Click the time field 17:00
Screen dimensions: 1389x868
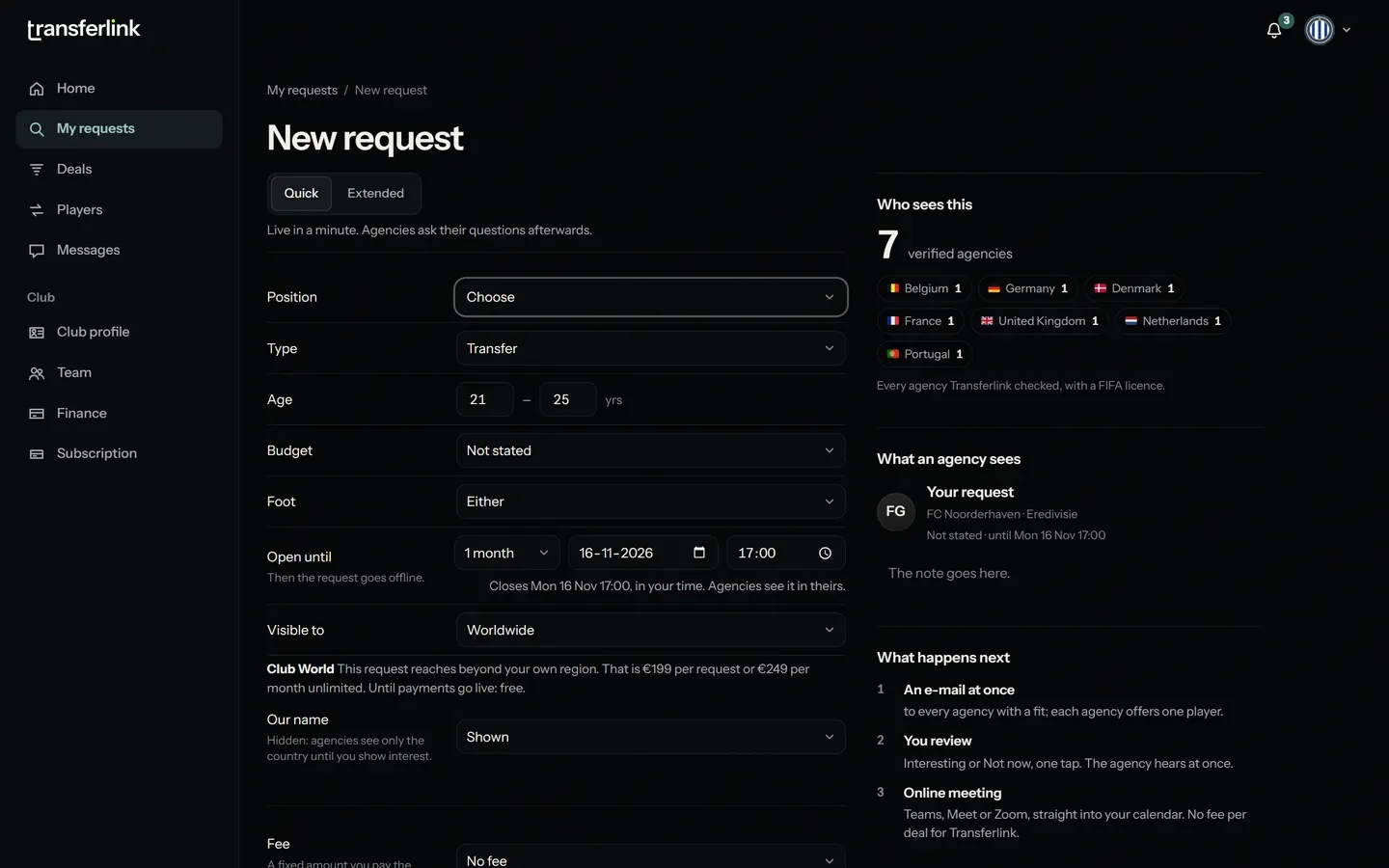(x=786, y=553)
